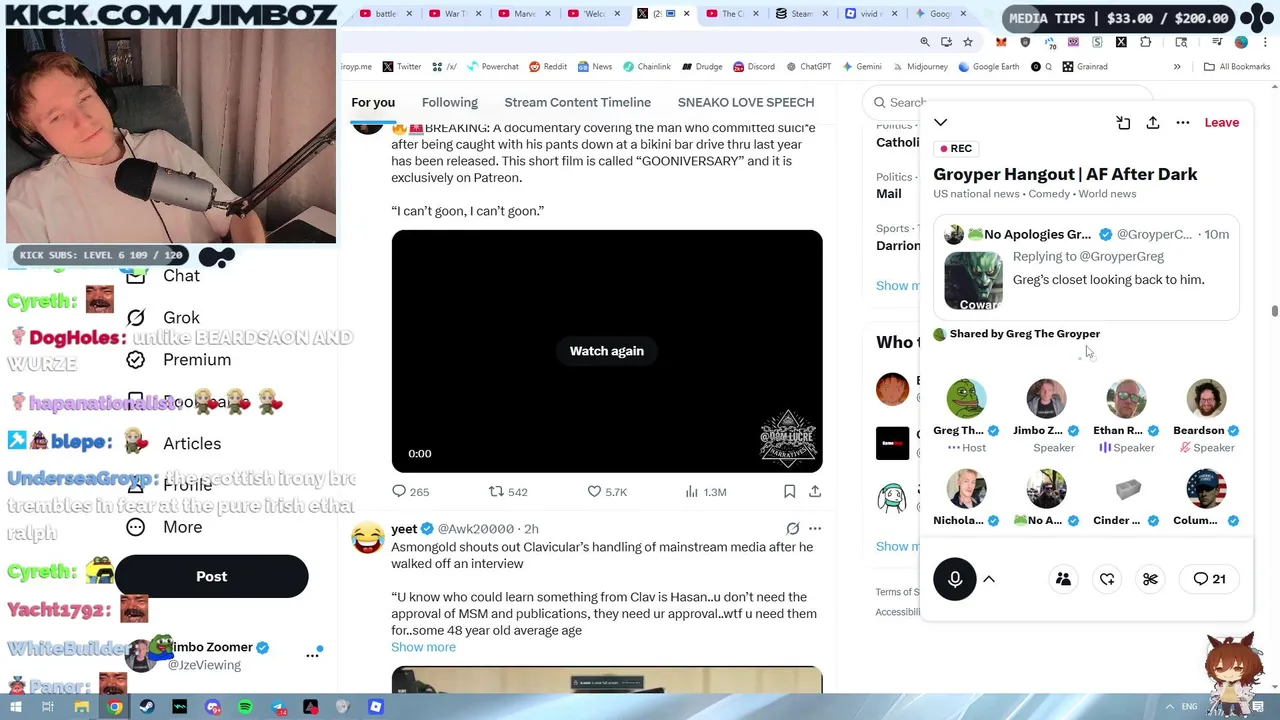The width and height of the screenshot is (1280, 720).
Task: Switch to the Following timeline tab
Action: tap(449, 102)
